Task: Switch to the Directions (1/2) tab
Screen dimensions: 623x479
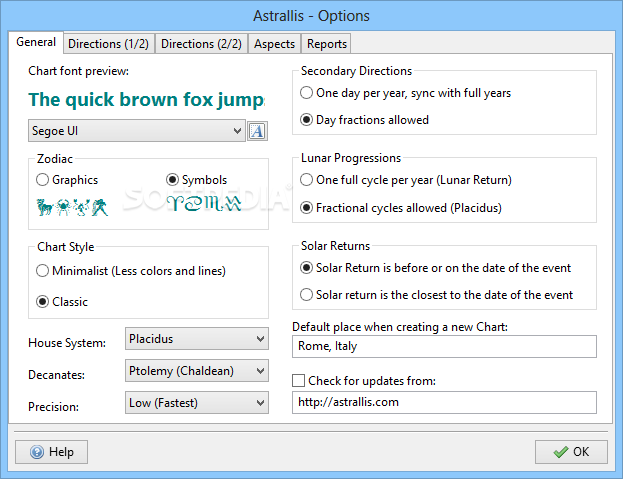Action: click(x=108, y=44)
